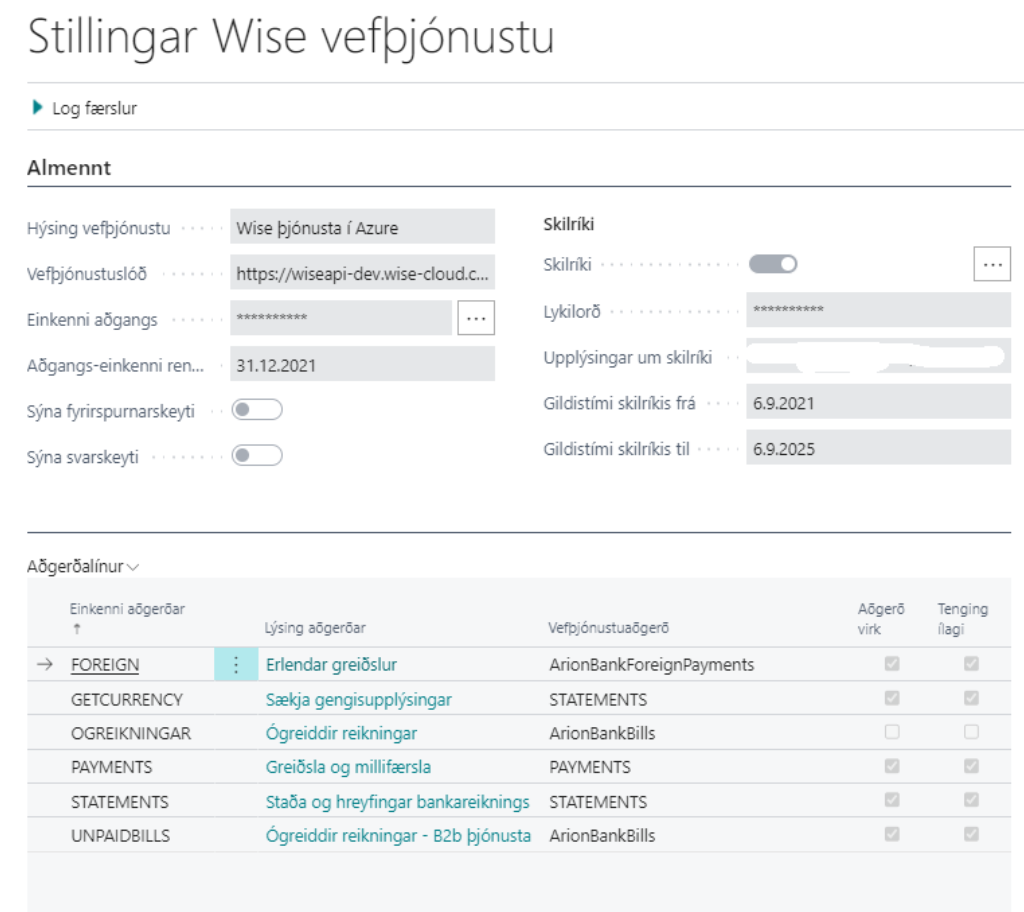Click sort arrow under Einkenni aðgerðar header
Image resolution: width=1024 pixels, height=912 pixels.
pyautogui.click(x=76, y=629)
